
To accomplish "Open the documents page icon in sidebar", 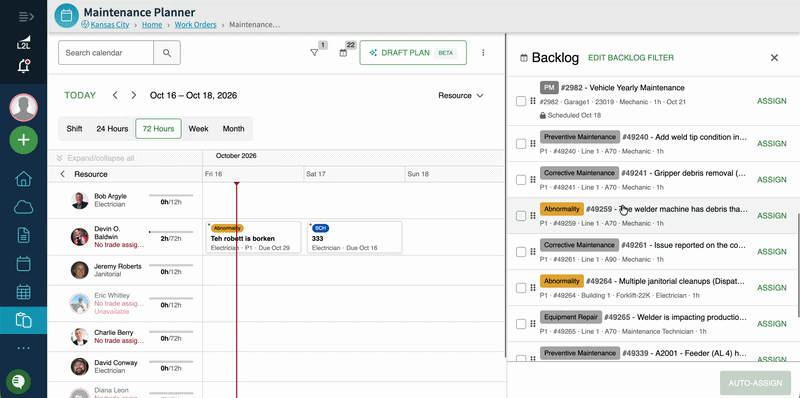I will click(23, 235).
